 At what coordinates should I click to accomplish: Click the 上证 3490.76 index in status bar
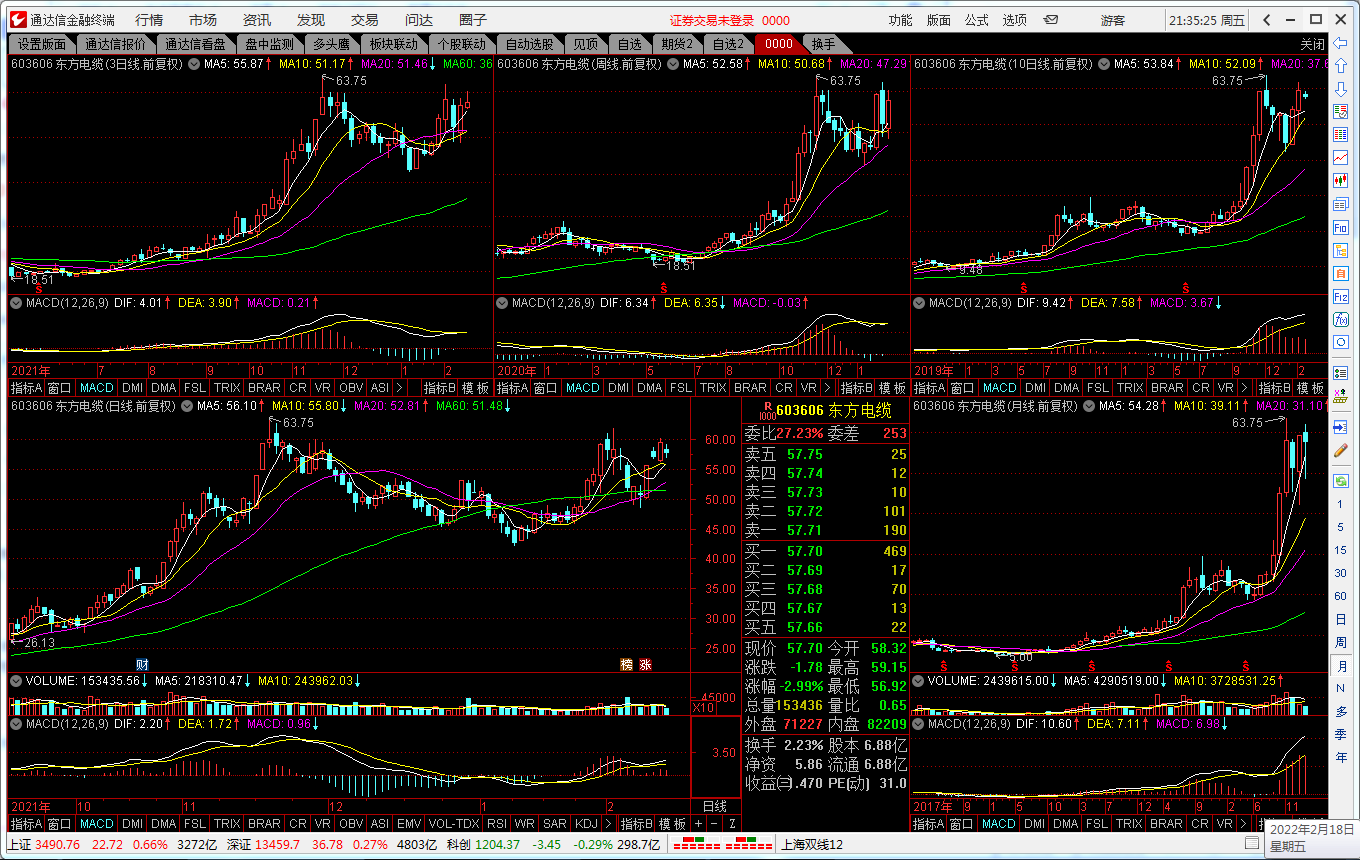pyautogui.click(x=43, y=845)
